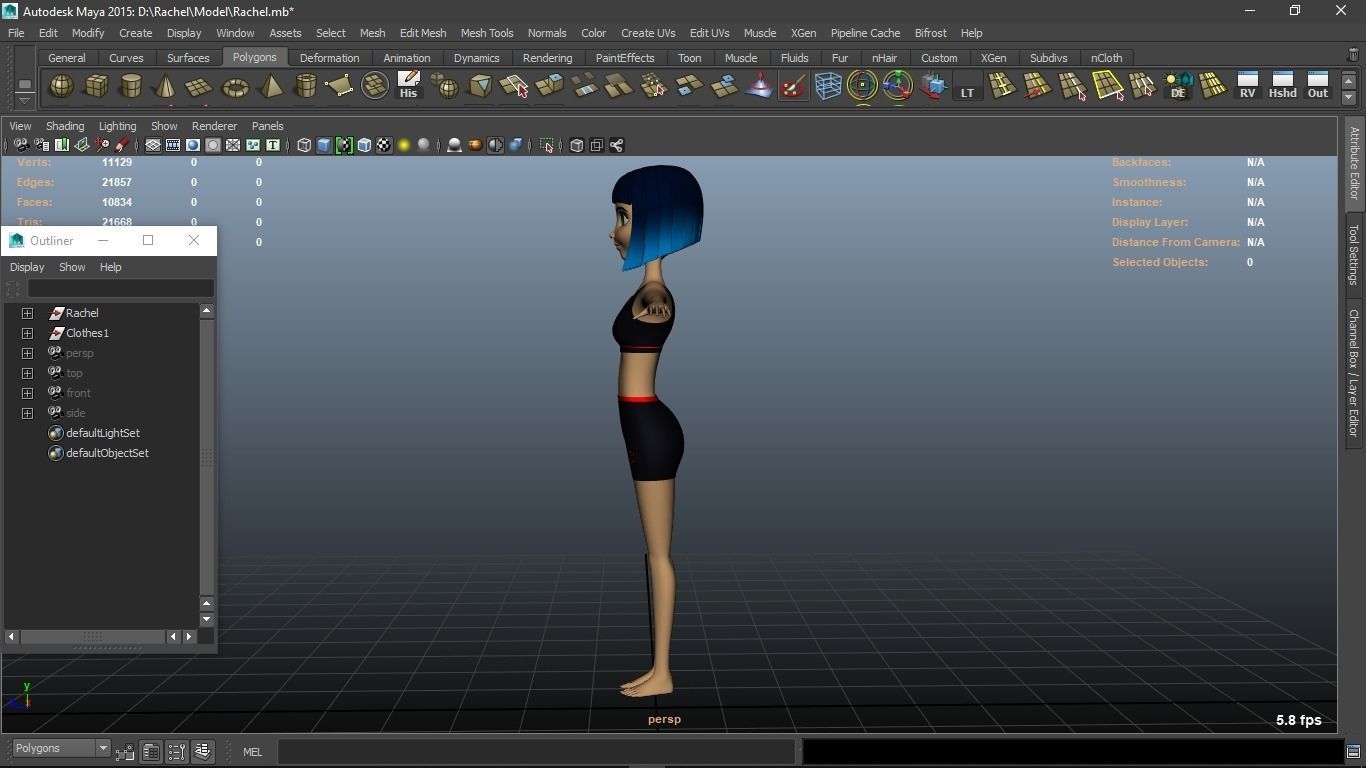Toggle smooth shade all in viewport
Screen dimensions: 1366x768
pos(324,145)
